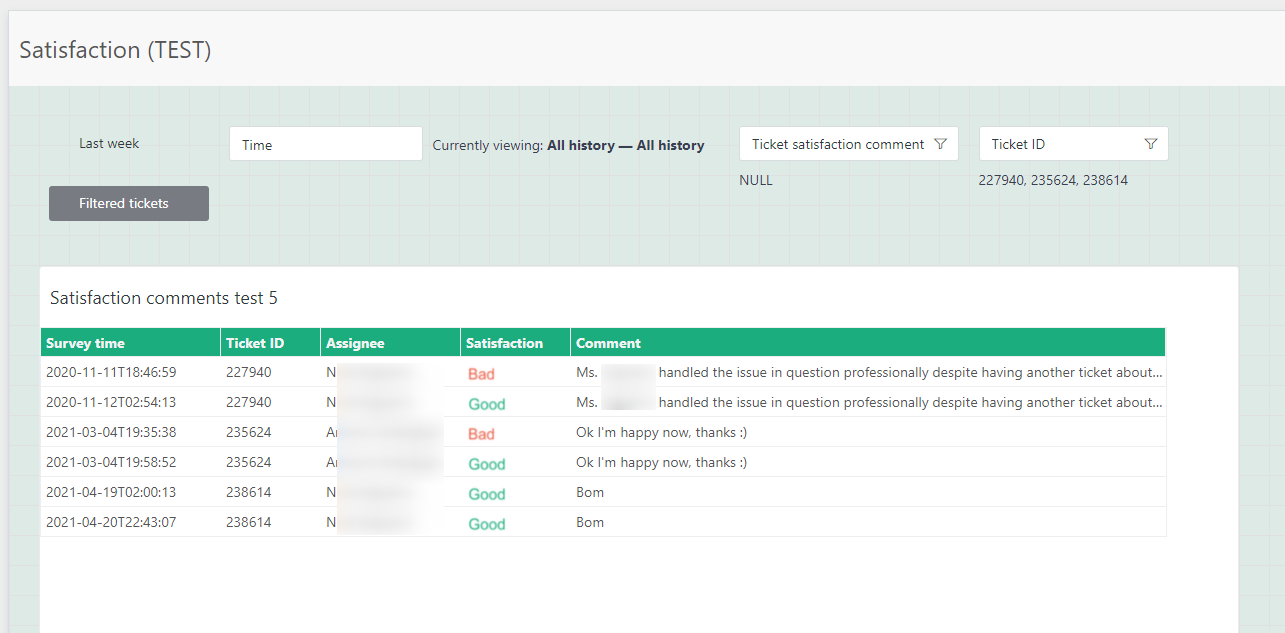Viewport: 1285px width, 633px height.
Task: Open Ticket satisfaction comment filter dropdown
Action: click(x=838, y=144)
